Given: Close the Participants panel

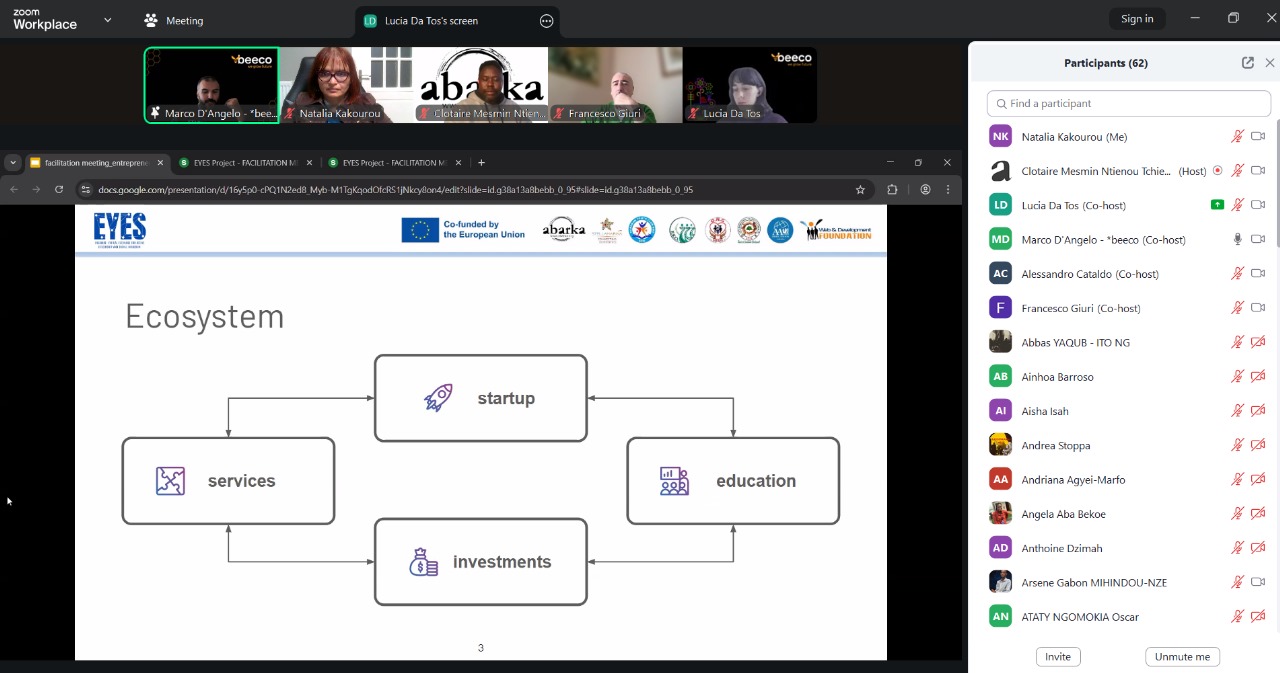Looking at the screenshot, I should (1270, 63).
